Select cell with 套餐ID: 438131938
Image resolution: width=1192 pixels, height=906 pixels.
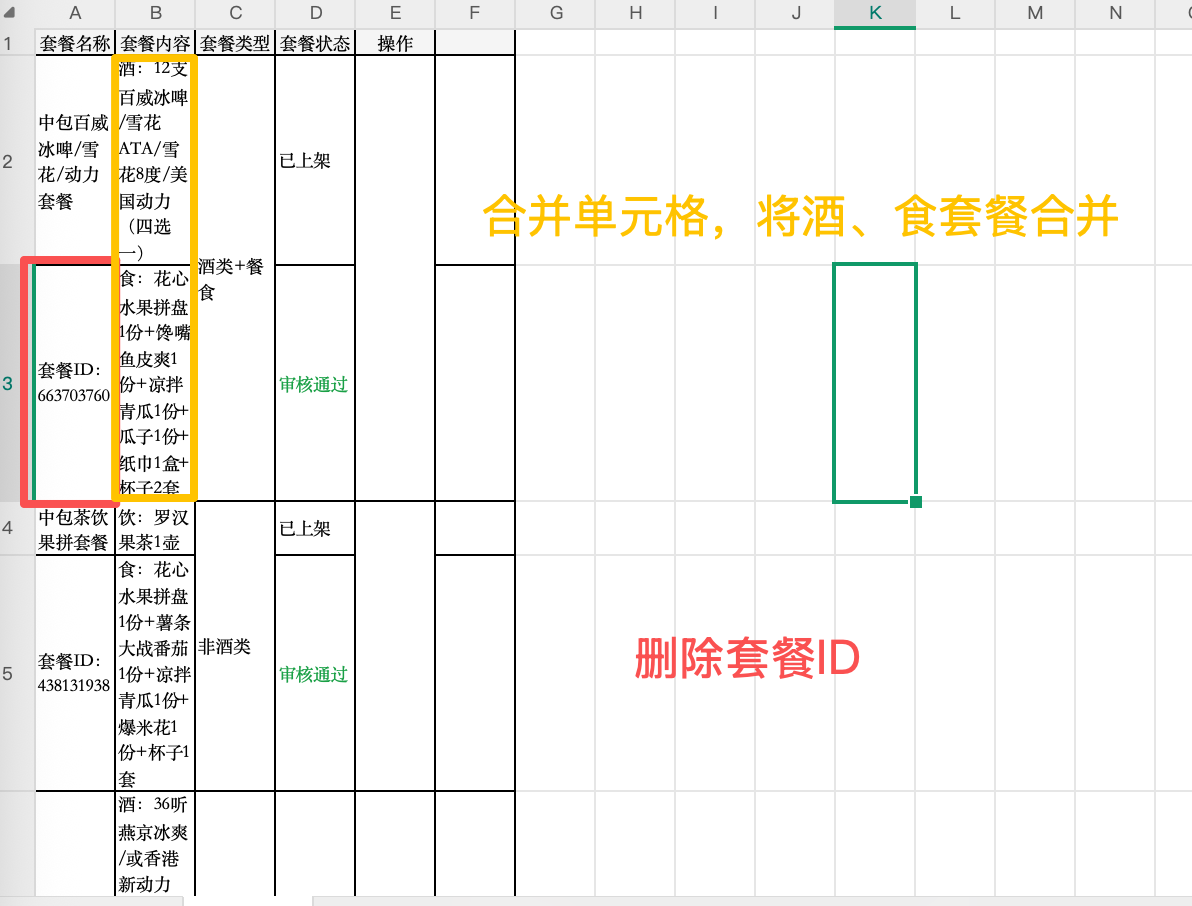pos(75,673)
